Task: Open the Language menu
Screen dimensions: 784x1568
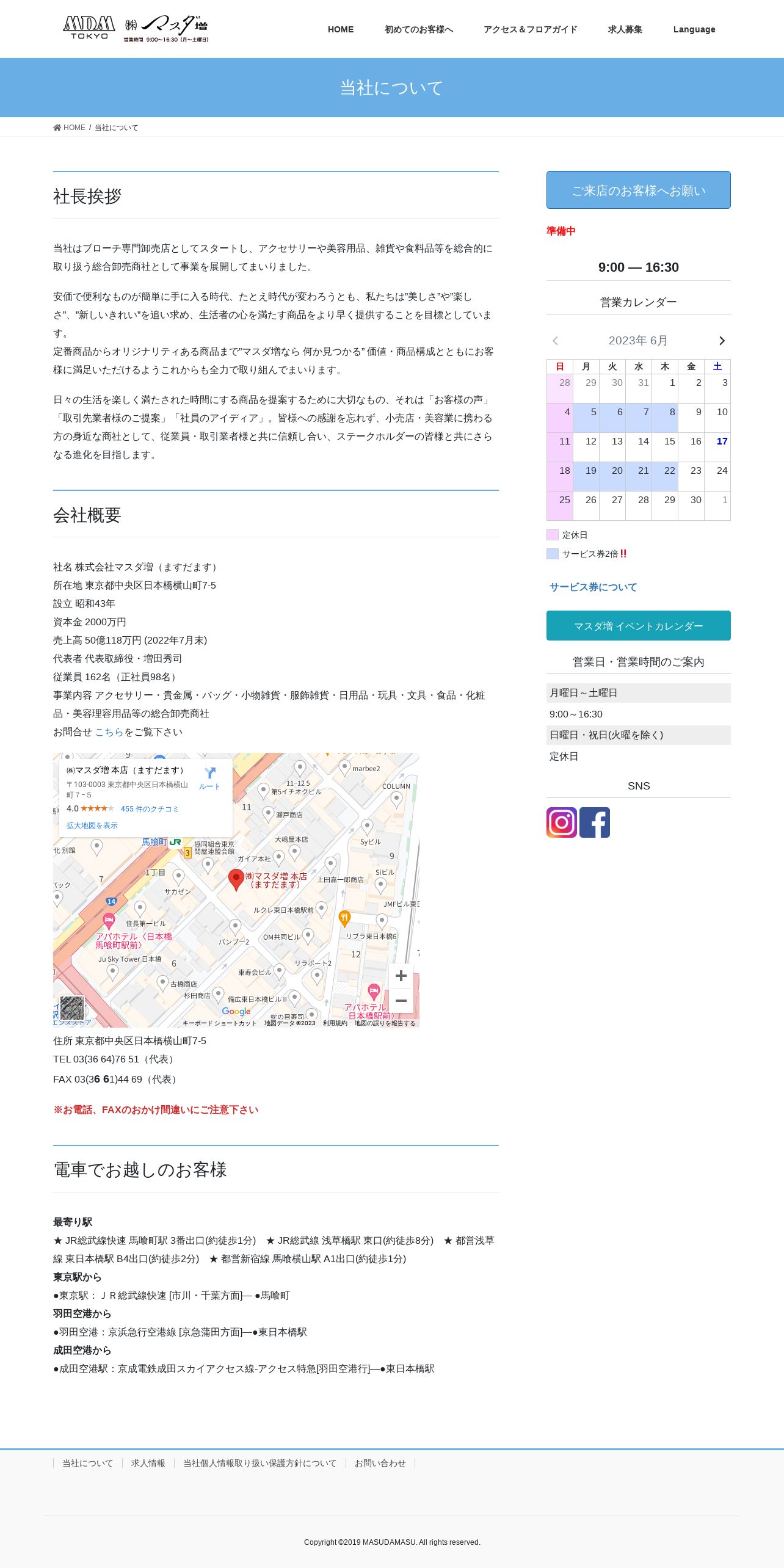Action: [694, 29]
